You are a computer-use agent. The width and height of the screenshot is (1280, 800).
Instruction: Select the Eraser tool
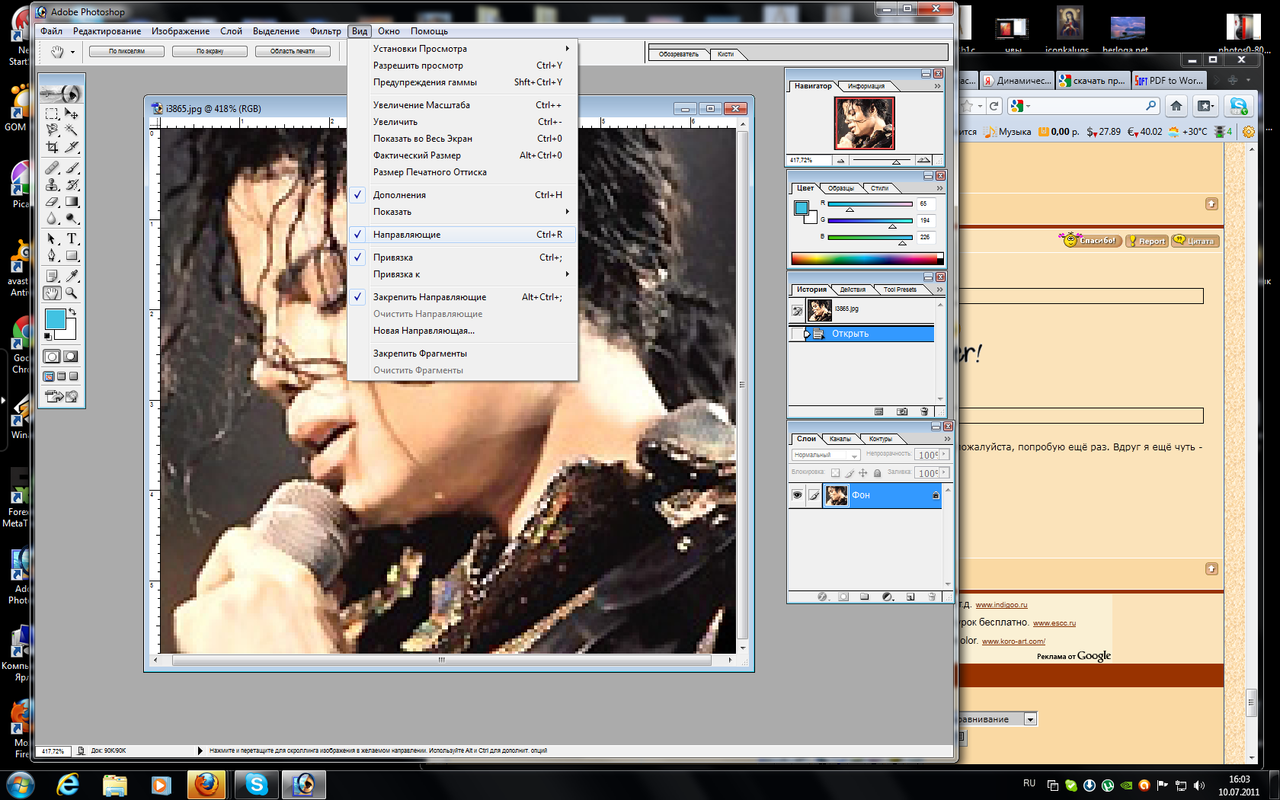pos(51,202)
